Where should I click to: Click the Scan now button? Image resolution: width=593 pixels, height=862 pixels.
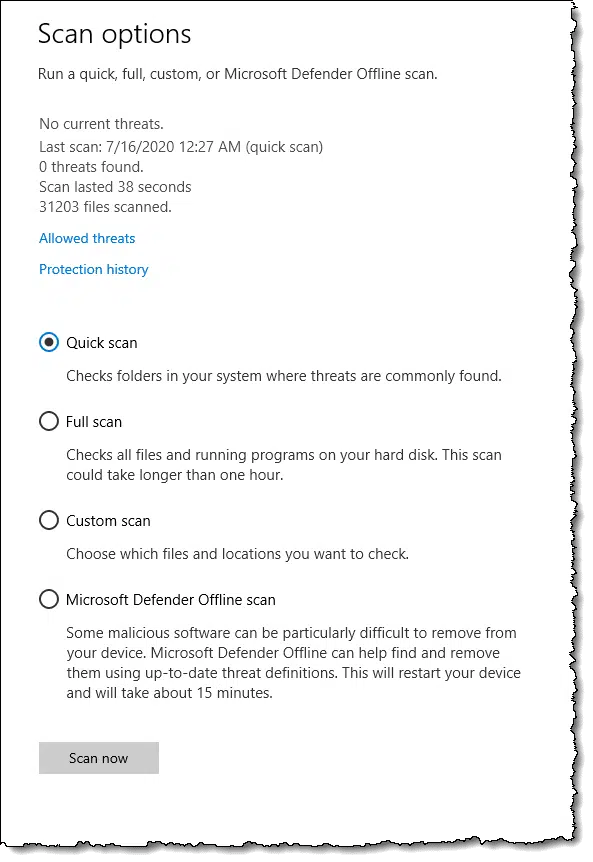click(x=99, y=758)
